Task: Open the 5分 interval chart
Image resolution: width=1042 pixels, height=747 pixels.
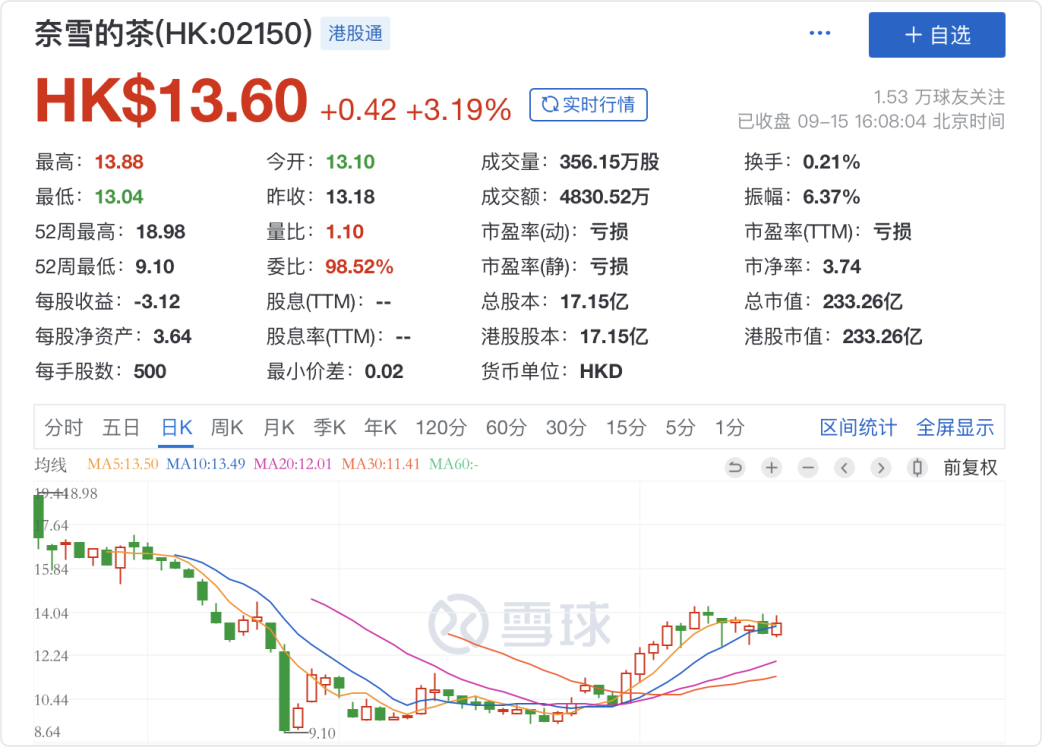Action: (x=681, y=427)
